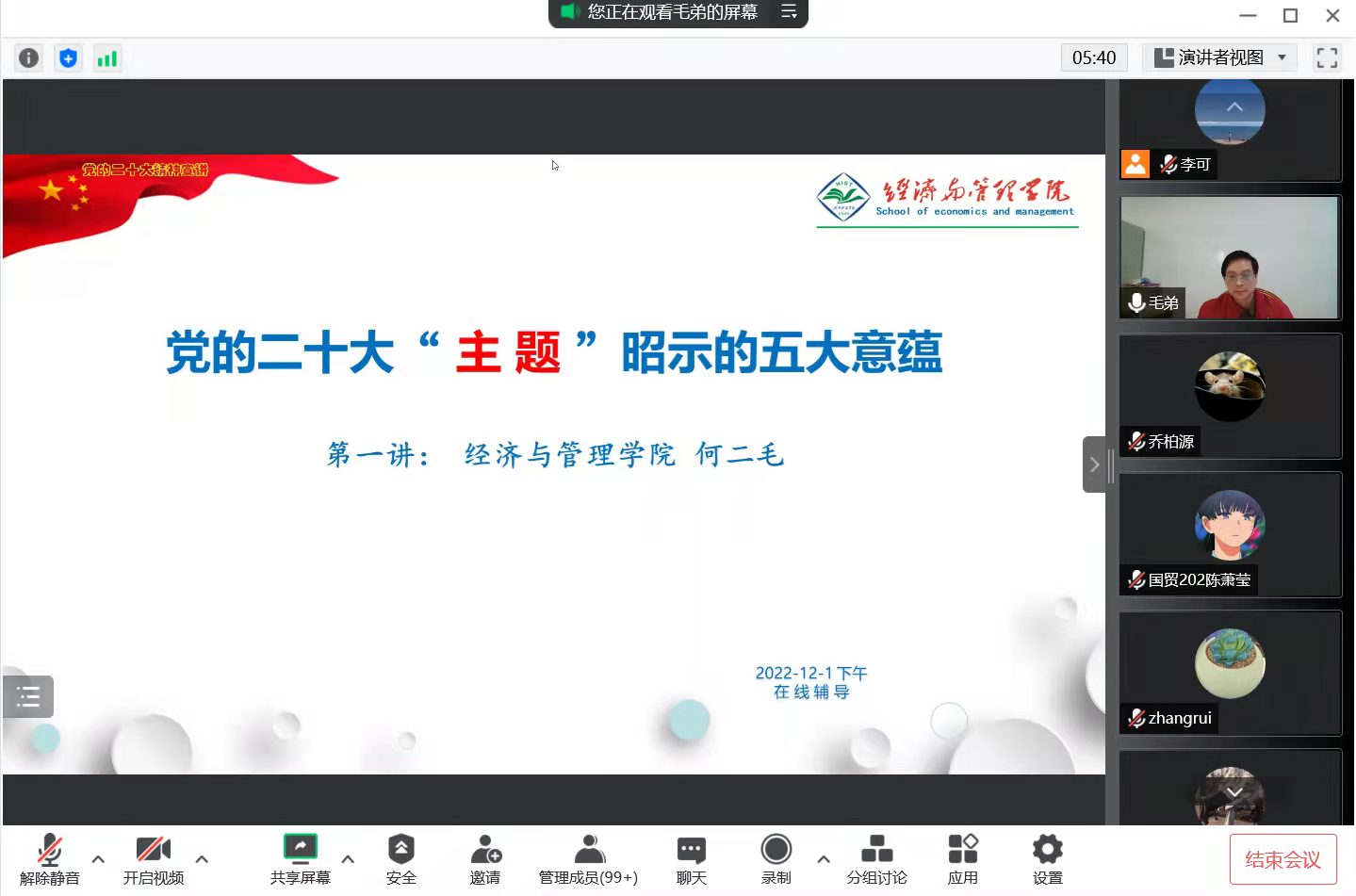Open the 演讲者视图 view dropdown
Viewport: 1356px width, 896px height.
point(1220,58)
